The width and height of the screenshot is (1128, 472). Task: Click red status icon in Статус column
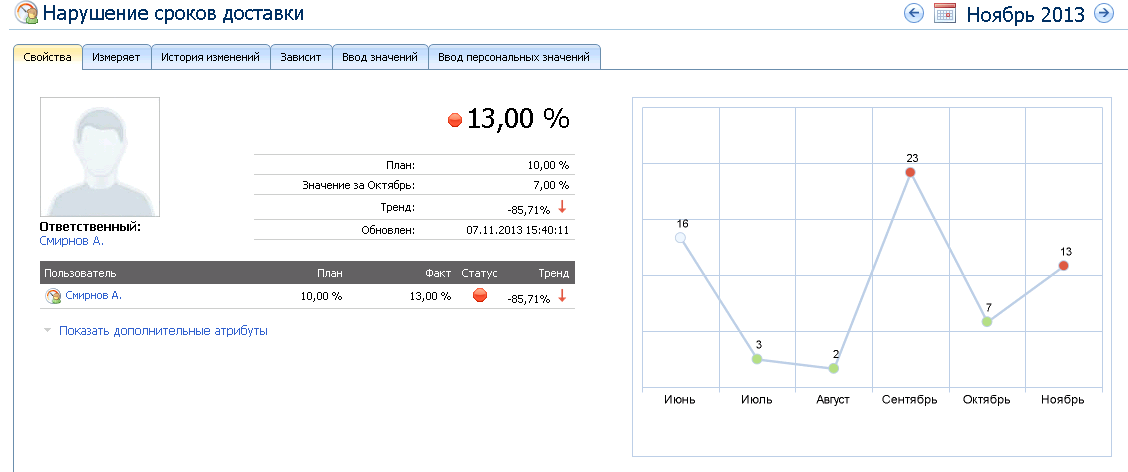[x=479, y=296]
